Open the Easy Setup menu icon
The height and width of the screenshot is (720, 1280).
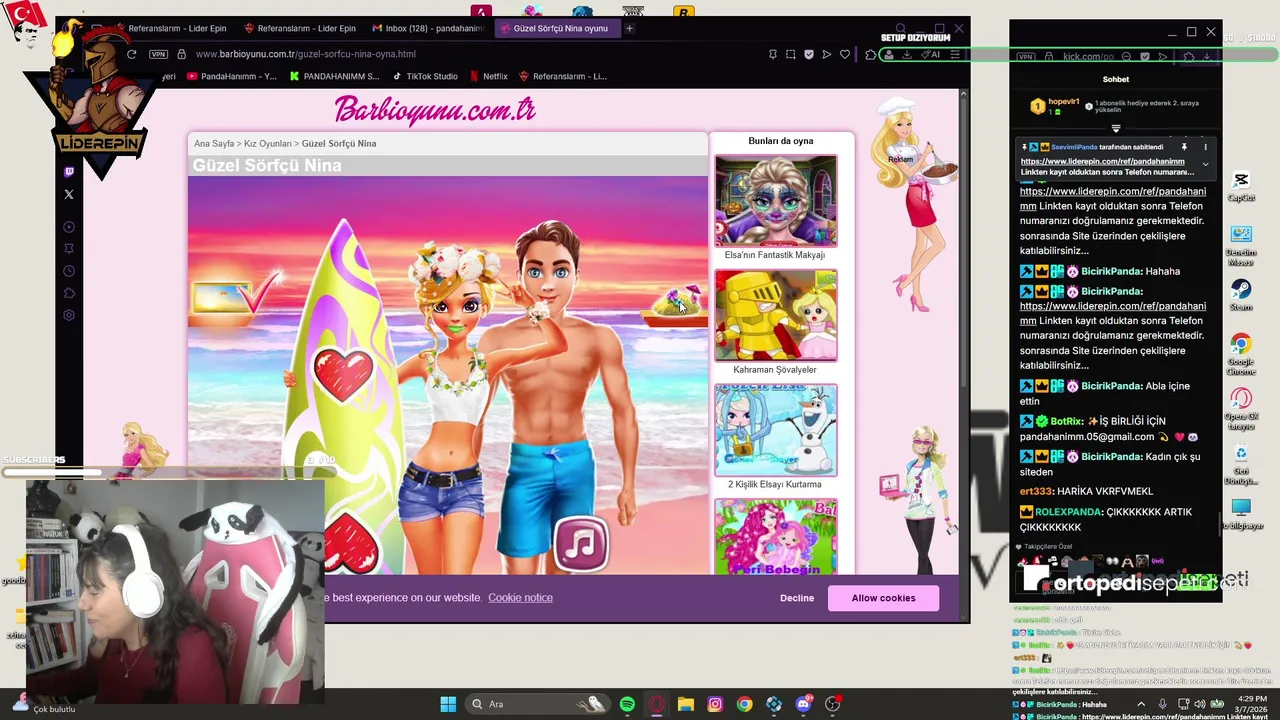click(955, 54)
